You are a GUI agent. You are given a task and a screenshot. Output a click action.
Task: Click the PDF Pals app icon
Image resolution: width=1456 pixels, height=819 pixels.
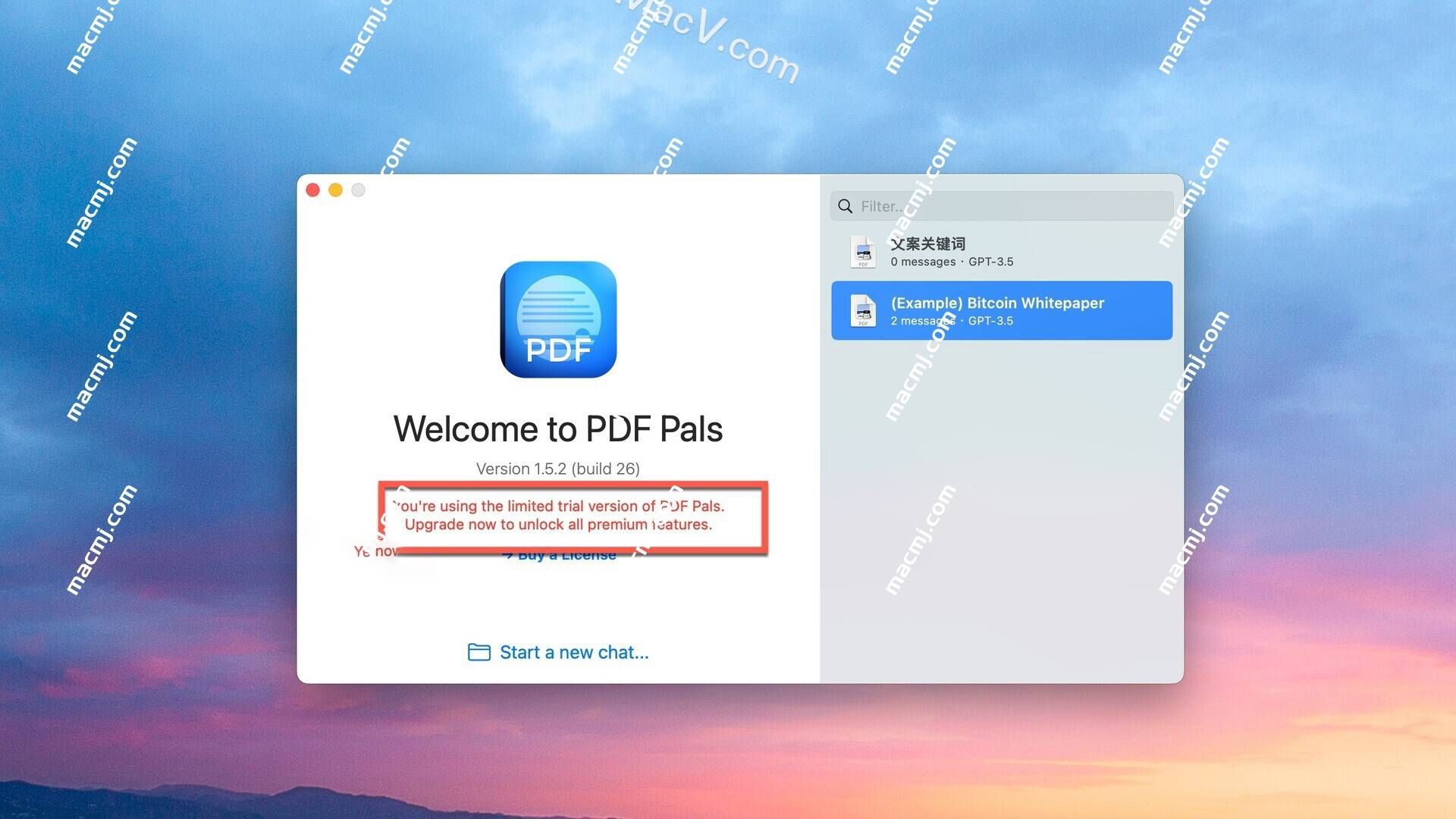[x=559, y=319]
